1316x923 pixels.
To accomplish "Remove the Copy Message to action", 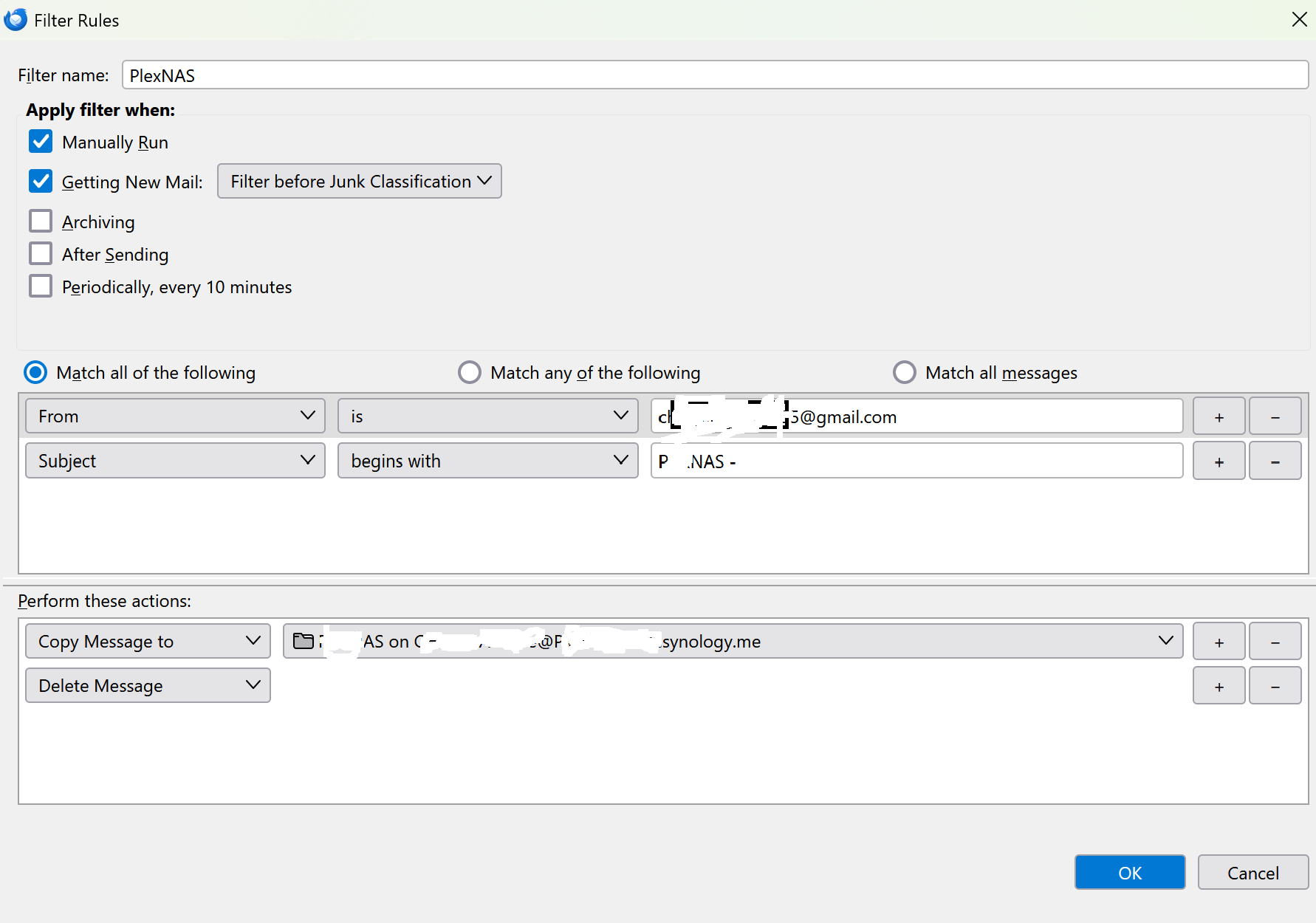I will coord(1275,642).
